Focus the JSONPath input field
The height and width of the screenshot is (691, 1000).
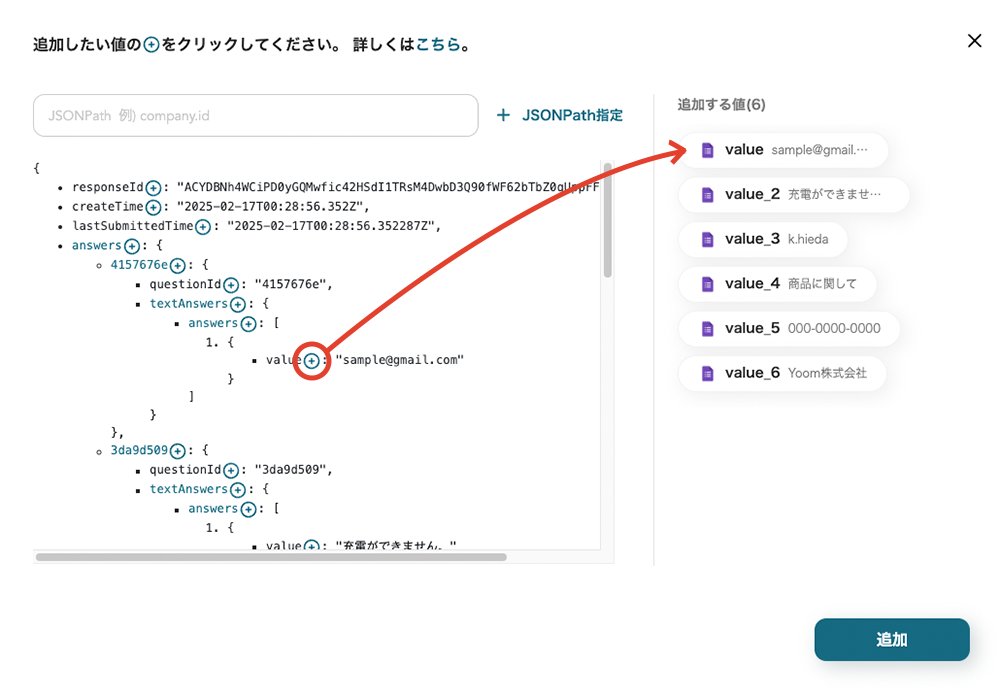pyautogui.click(x=256, y=115)
